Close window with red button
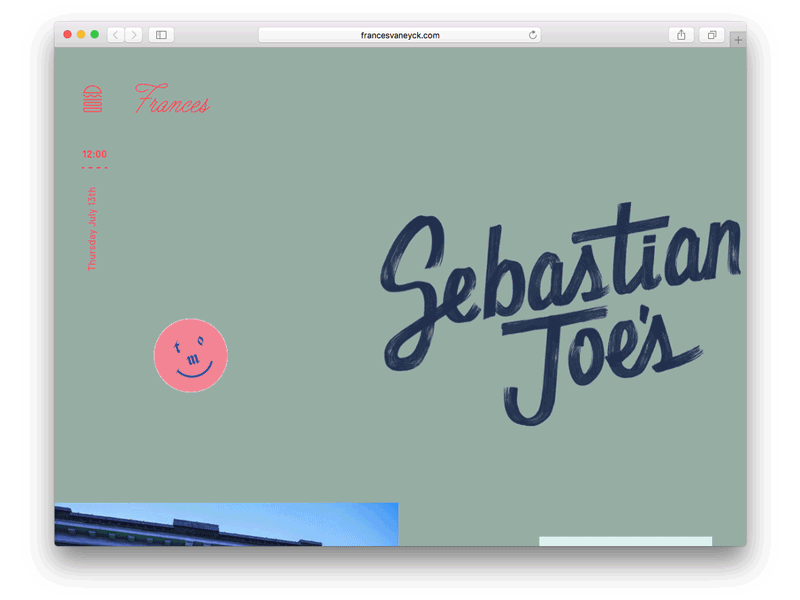 coord(67,35)
